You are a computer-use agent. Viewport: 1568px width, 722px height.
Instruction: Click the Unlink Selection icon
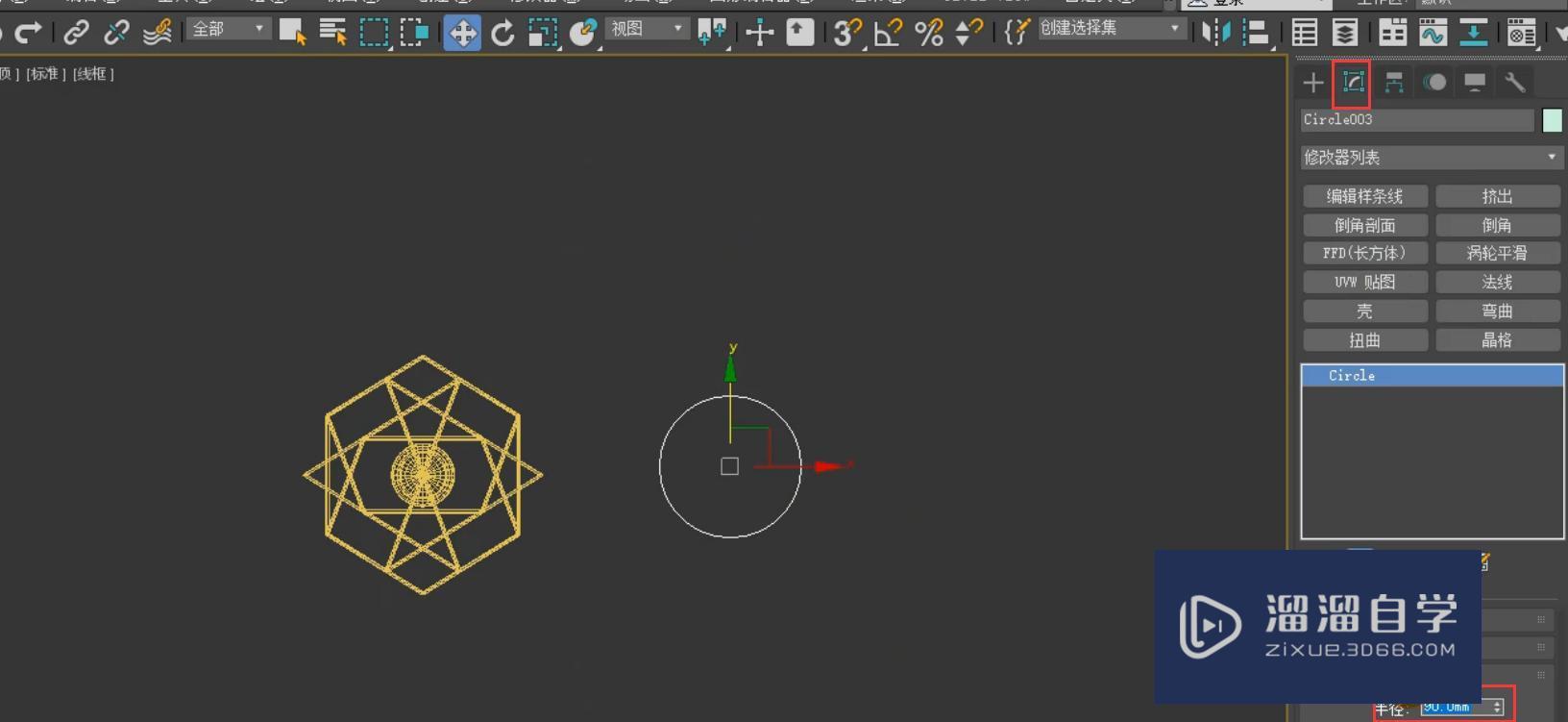[x=116, y=32]
